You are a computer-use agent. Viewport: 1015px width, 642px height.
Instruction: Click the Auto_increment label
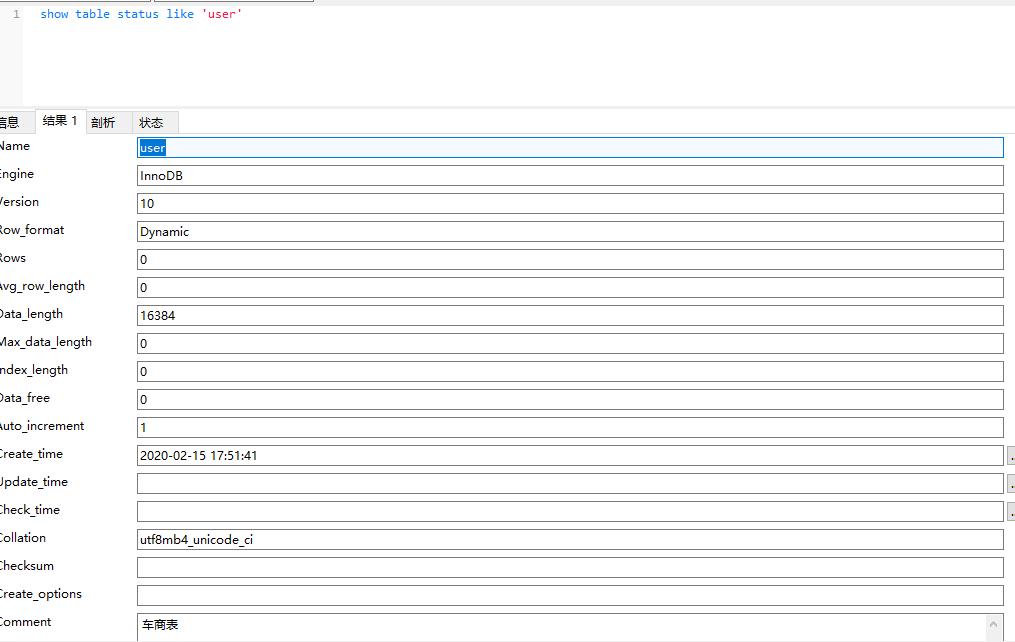coord(42,426)
